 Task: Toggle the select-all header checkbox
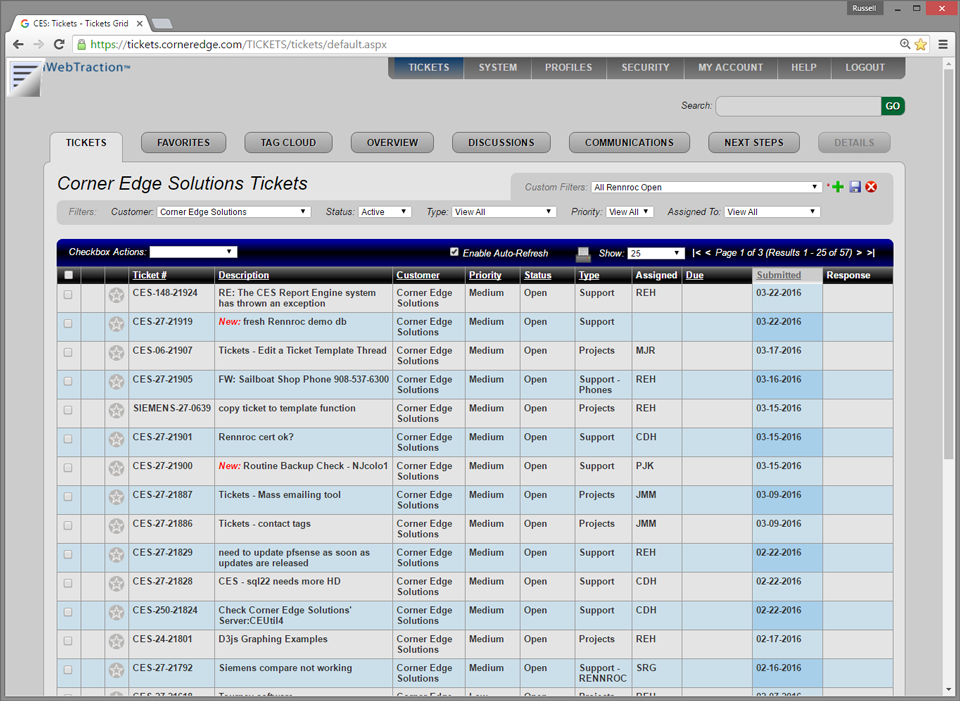point(69,275)
